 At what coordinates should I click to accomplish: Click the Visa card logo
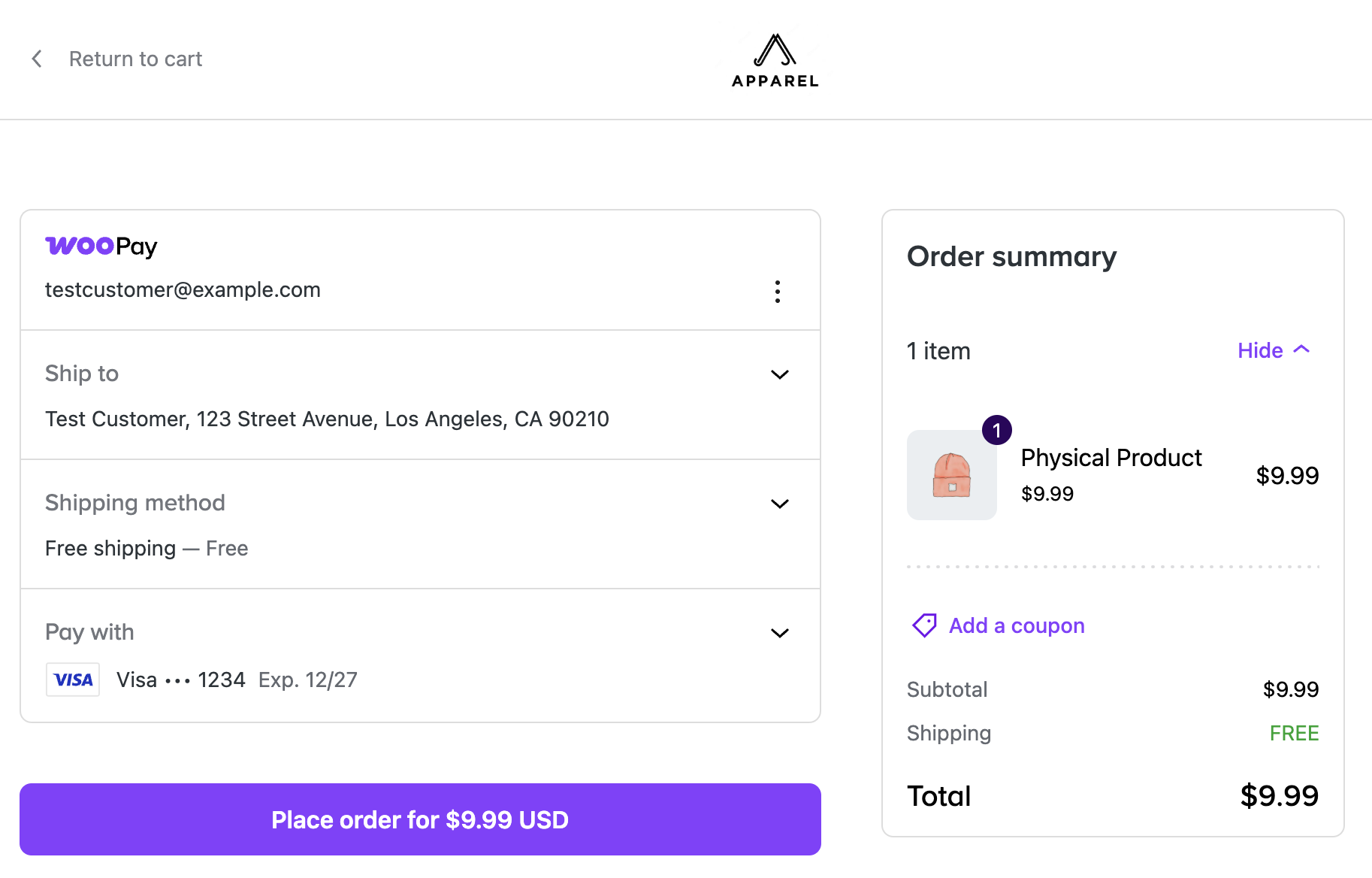point(73,680)
